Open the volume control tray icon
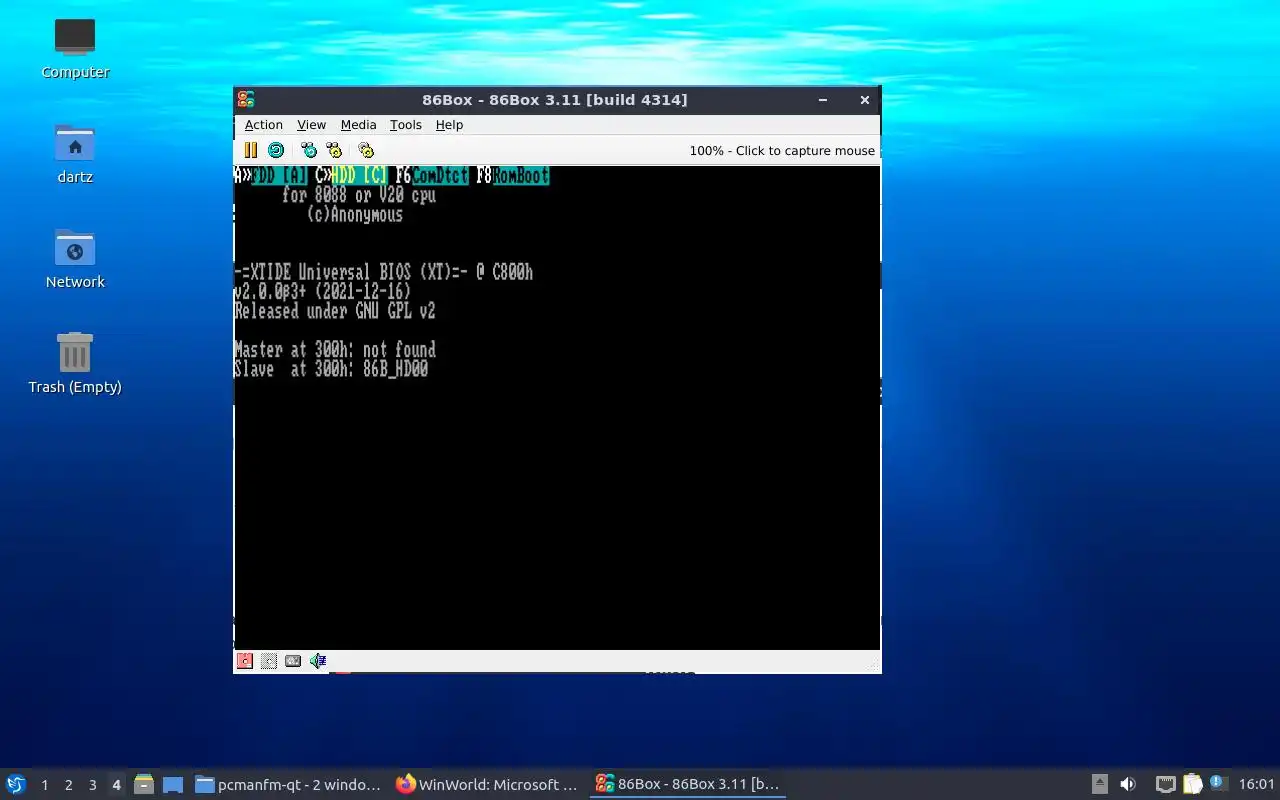Image resolution: width=1280 pixels, height=800 pixels. [1128, 784]
